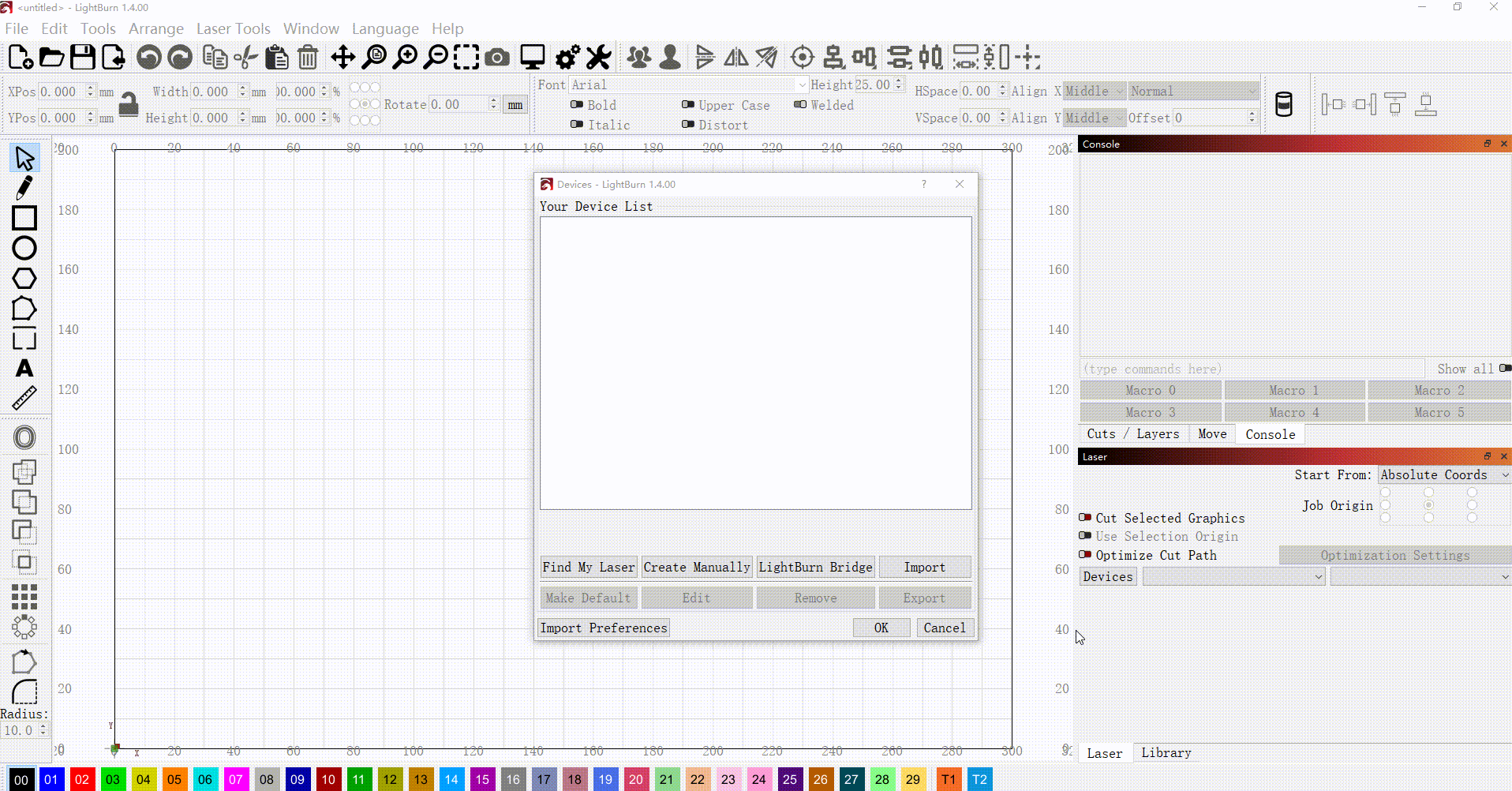1512x791 pixels.
Task: Toggle Show all in Console
Action: click(x=1505, y=369)
